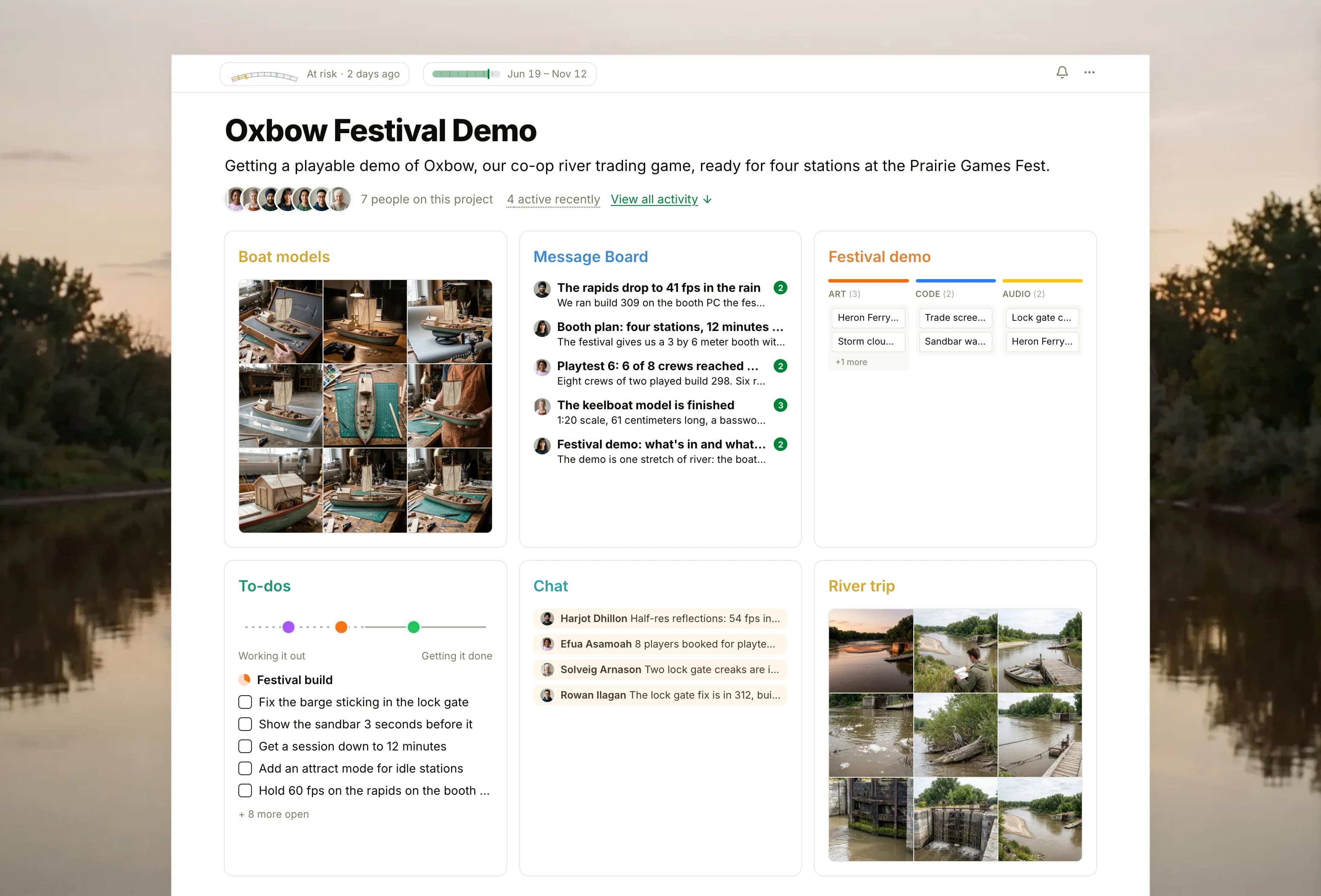Open the heron photo in River trip

coord(955,735)
